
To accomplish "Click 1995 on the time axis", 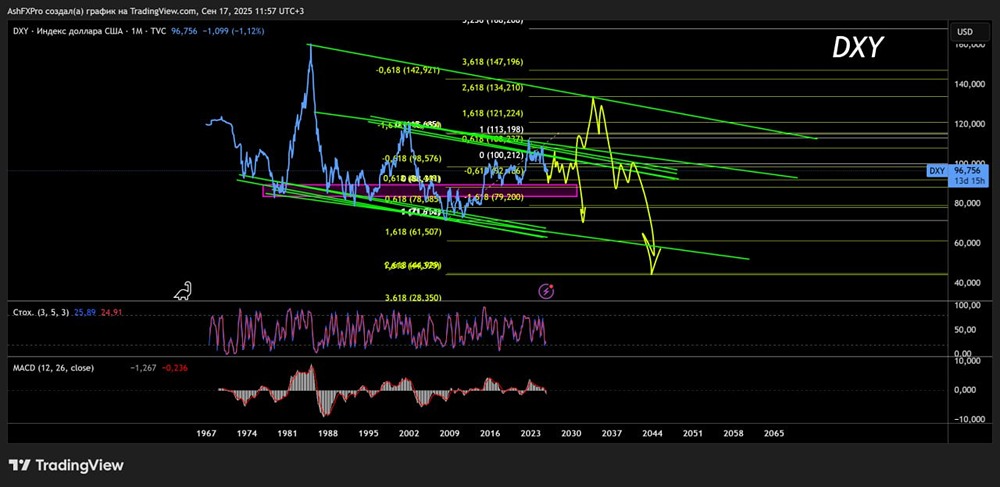I will [x=369, y=433].
